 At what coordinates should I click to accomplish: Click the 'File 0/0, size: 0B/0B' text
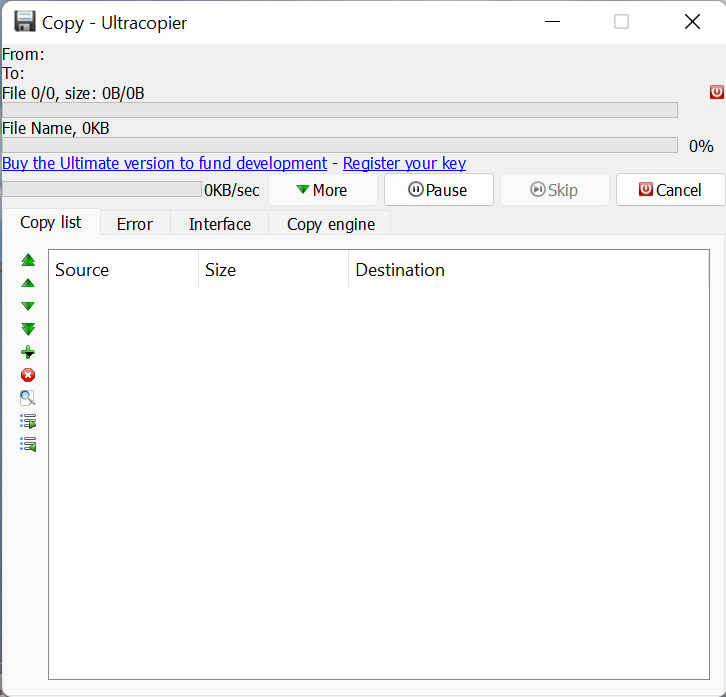pos(73,93)
